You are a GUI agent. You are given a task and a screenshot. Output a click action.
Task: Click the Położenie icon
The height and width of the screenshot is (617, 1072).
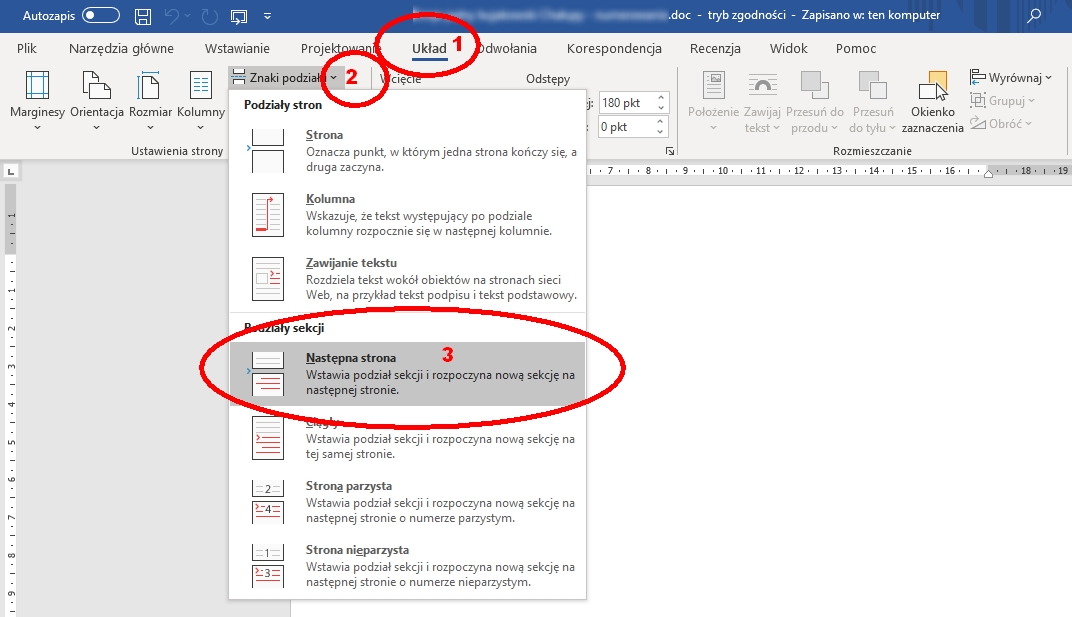tap(713, 86)
